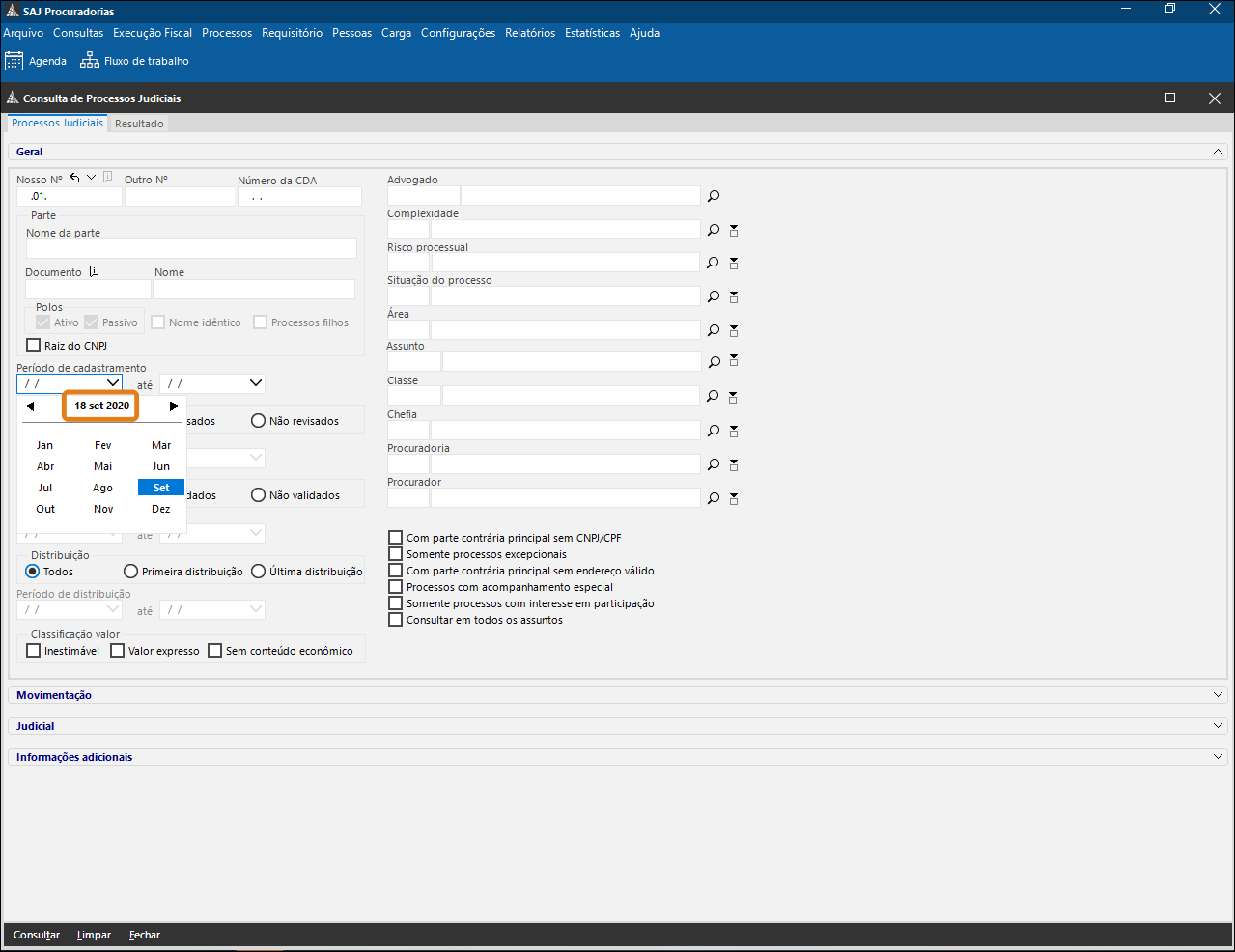Click the search magnifier for Procurador
1235x952 pixels.
click(714, 498)
